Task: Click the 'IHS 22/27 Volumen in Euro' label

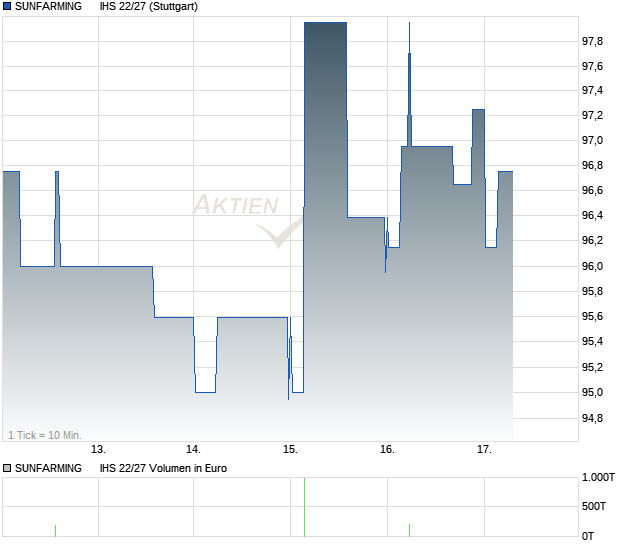Action: click(163, 468)
